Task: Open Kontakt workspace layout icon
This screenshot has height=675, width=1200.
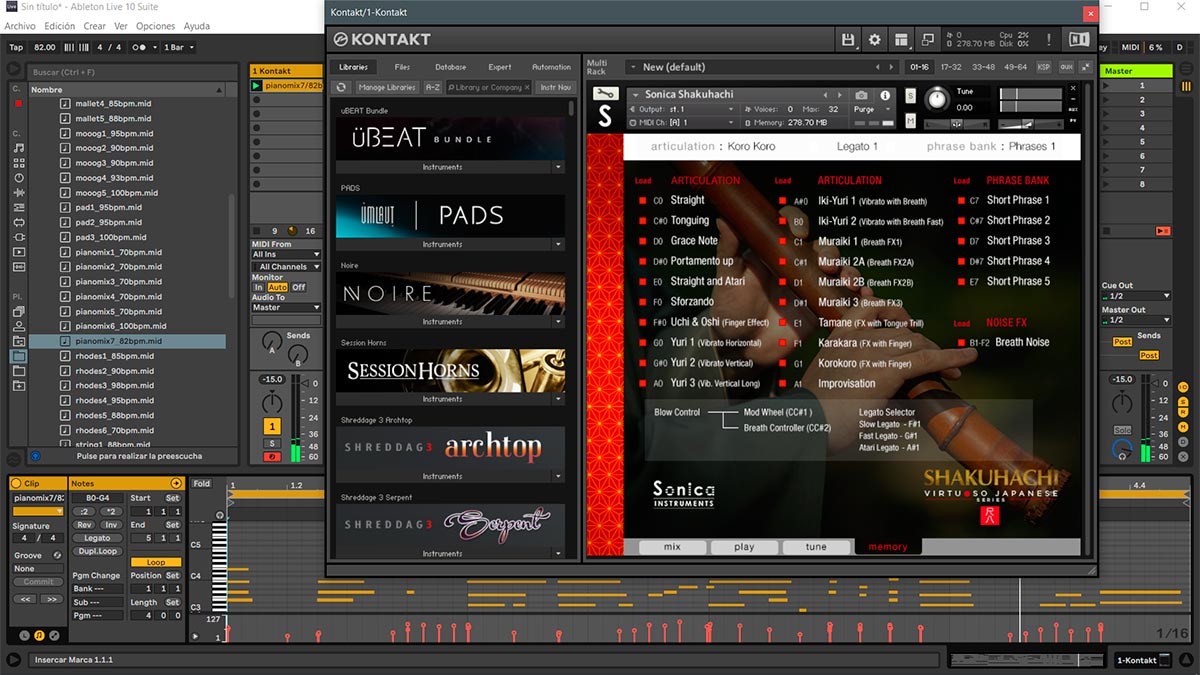Action: (901, 39)
